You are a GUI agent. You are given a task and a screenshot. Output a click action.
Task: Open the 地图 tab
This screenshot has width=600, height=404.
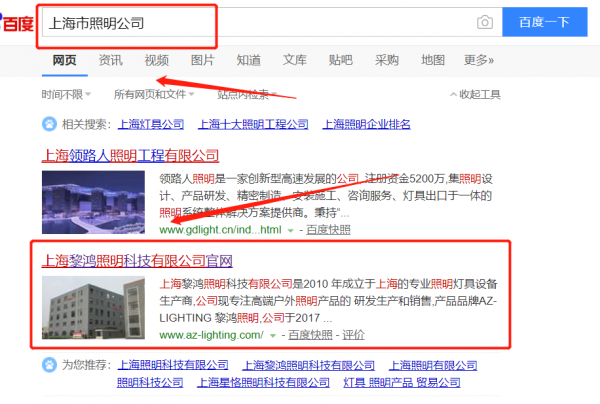click(433, 60)
